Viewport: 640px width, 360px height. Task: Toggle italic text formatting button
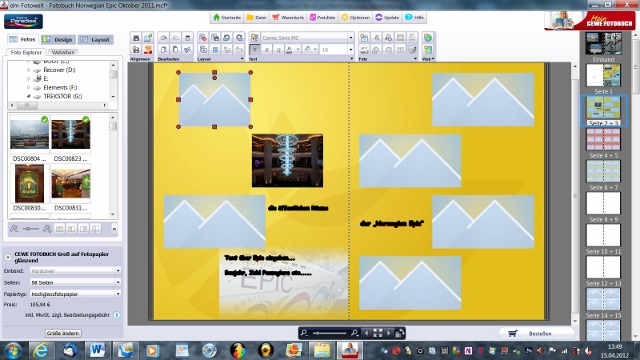267,50
